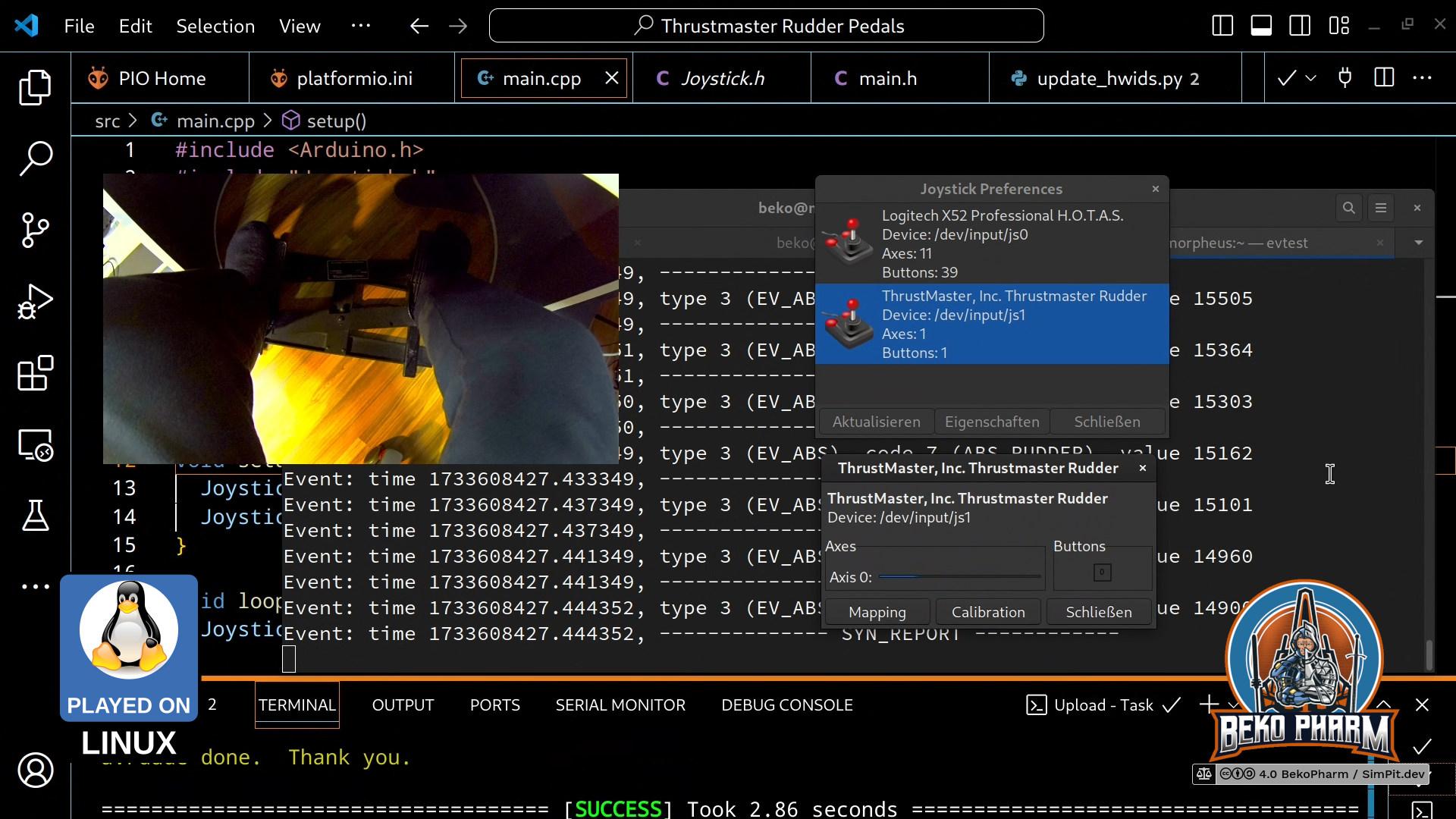Screen dimensions: 1456x819
Task: Switch to SERIAL MONITOR panel tab
Action: click(x=620, y=705)
